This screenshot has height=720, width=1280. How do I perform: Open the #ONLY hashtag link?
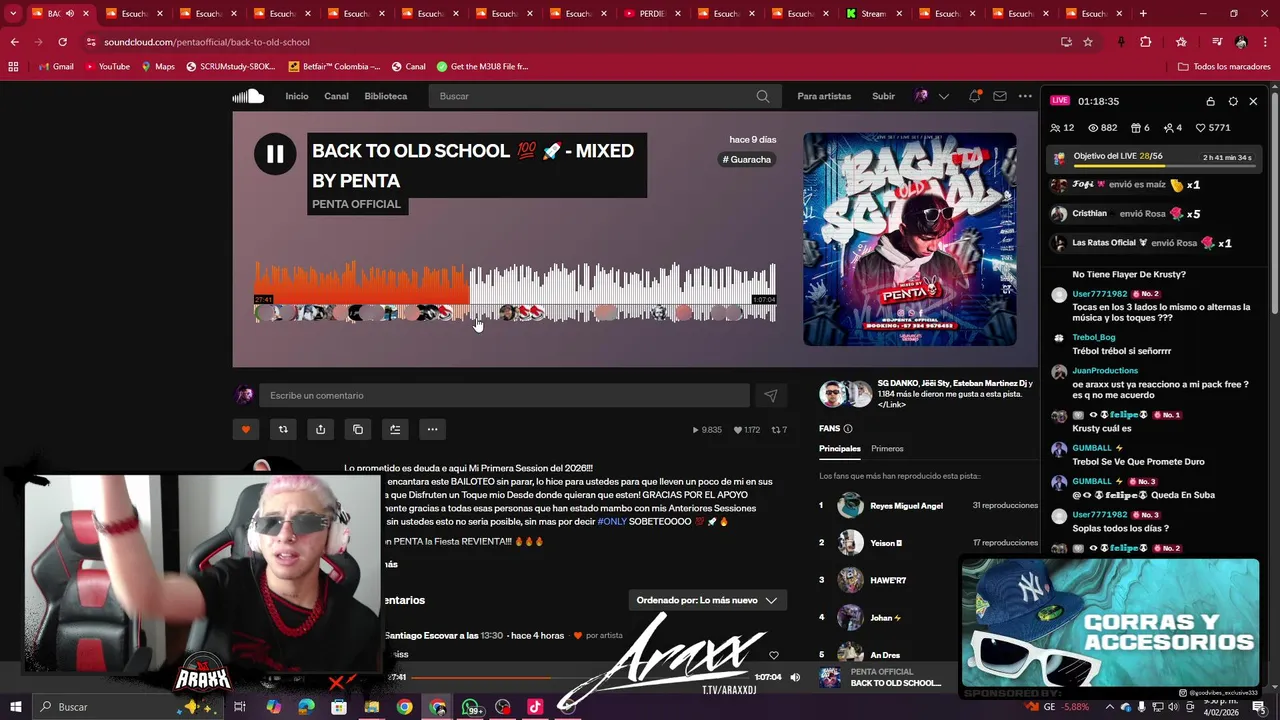coord(612,522)
